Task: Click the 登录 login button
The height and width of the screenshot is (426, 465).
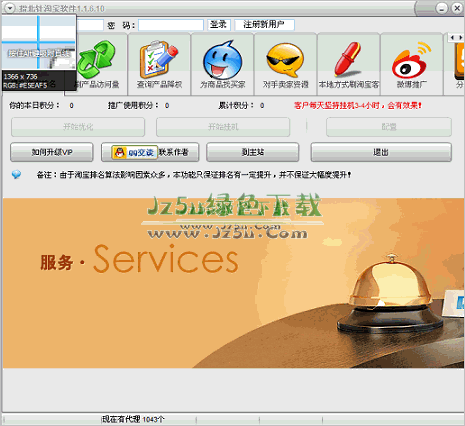Action: [x=219, y=25]
